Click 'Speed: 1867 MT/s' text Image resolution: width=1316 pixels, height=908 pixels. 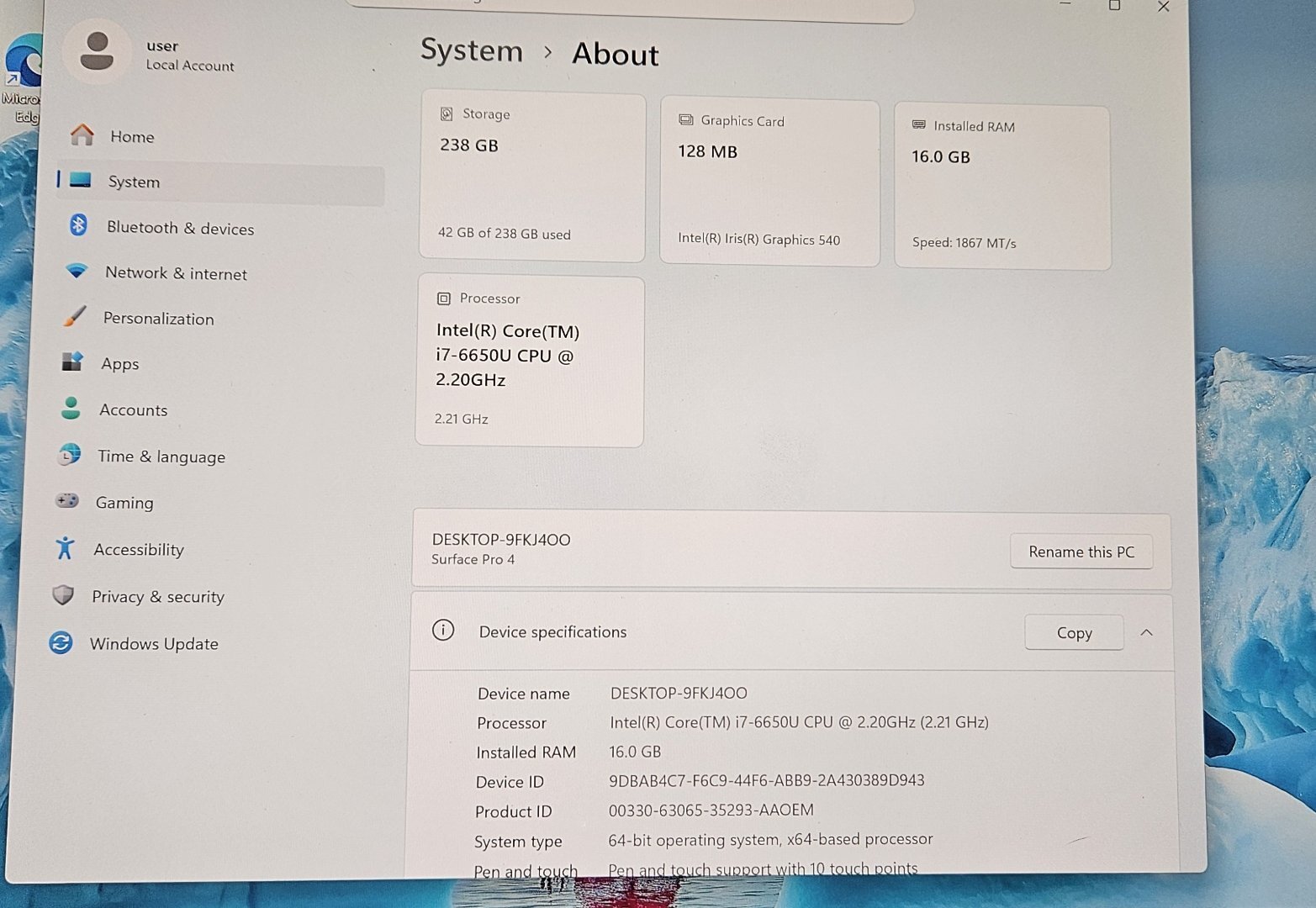click(964, 242)
